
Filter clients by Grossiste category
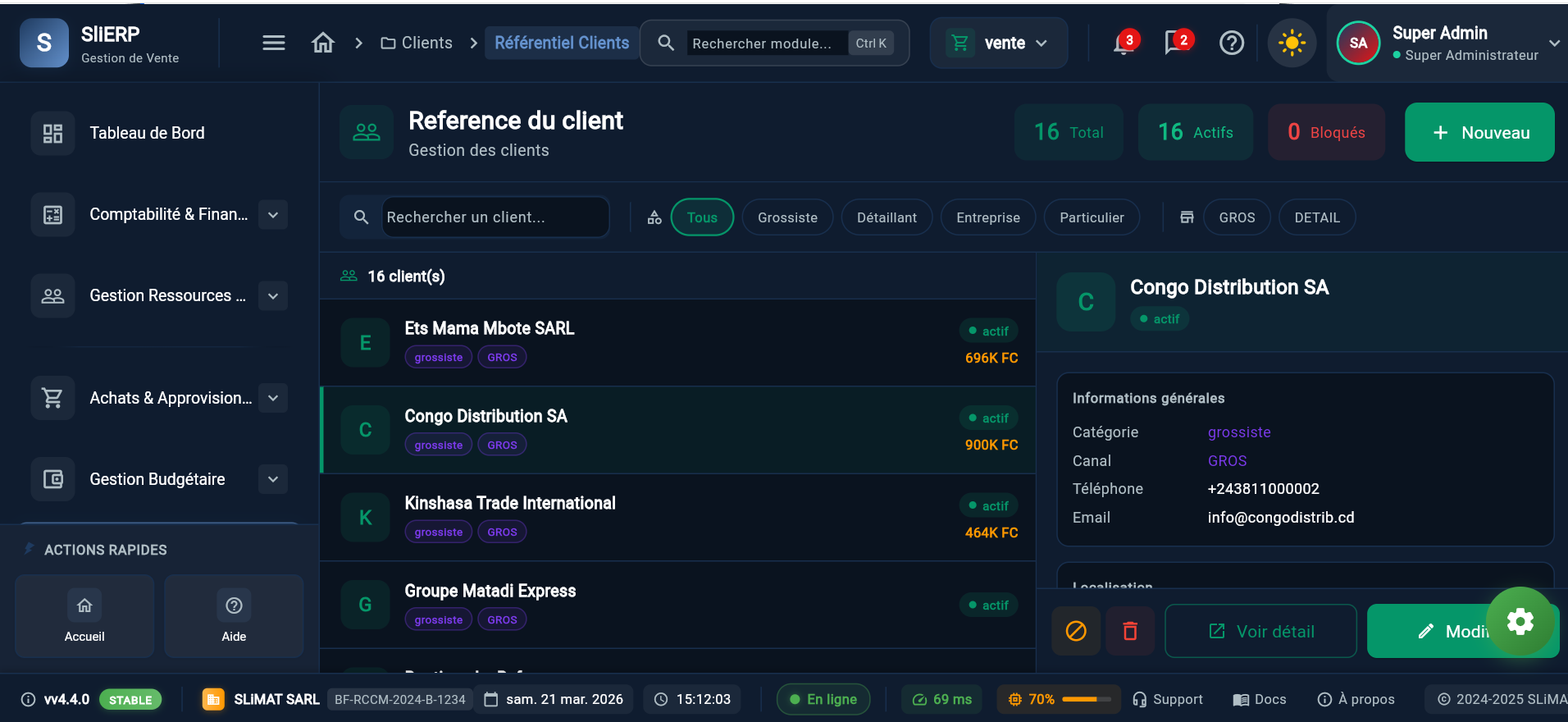coord(787,217)
